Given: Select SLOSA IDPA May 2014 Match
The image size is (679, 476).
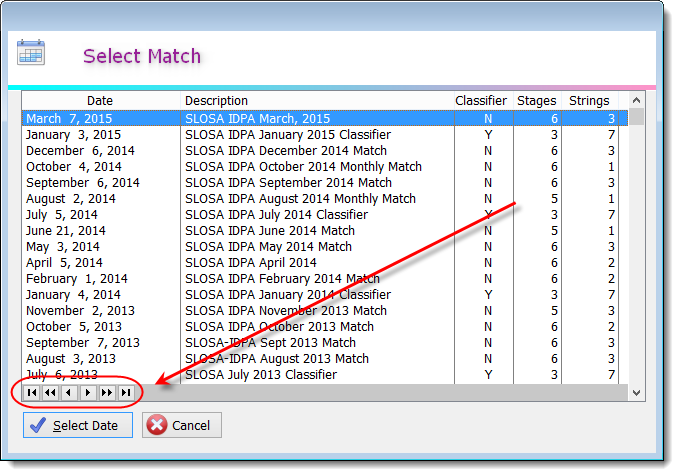Looking at the screenshot, I should (268, 247).
